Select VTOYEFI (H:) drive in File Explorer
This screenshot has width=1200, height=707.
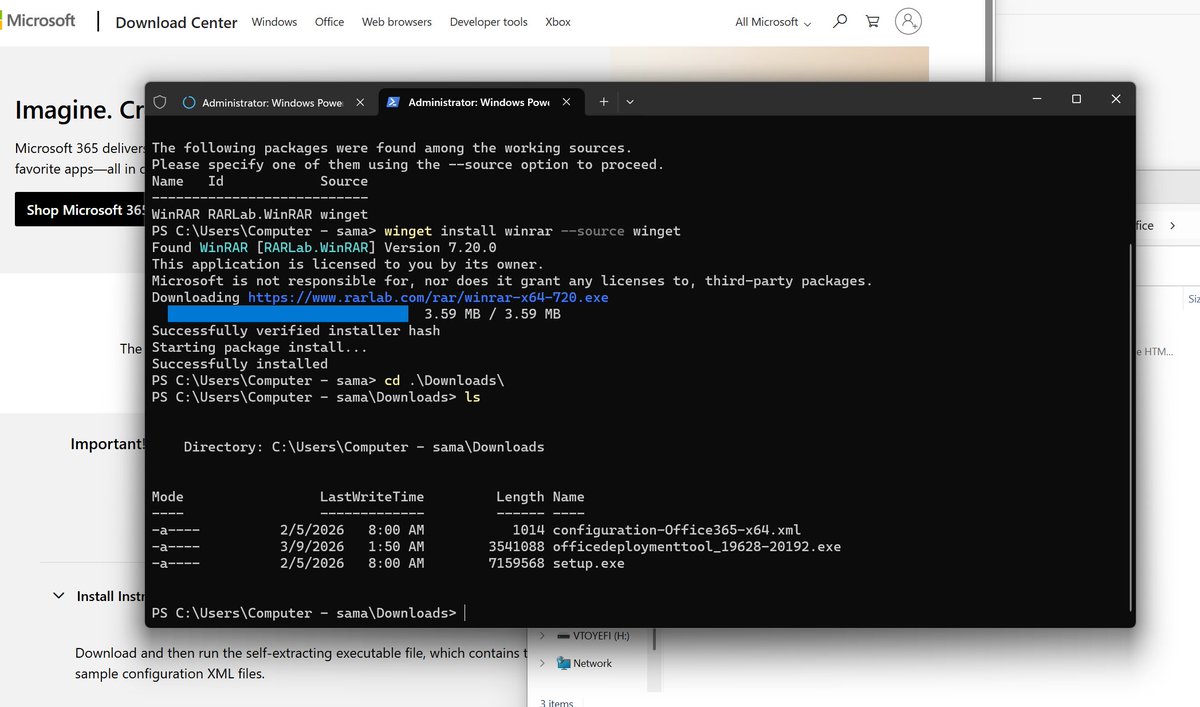(x=601, y=636)
